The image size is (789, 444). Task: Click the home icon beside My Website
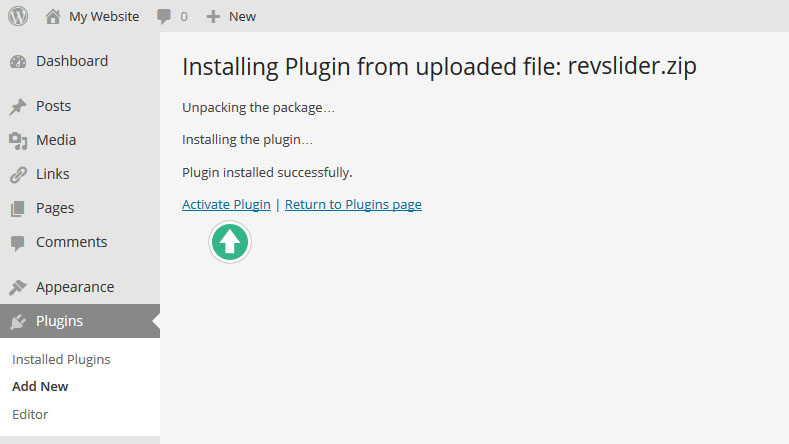tap(53, 16)
